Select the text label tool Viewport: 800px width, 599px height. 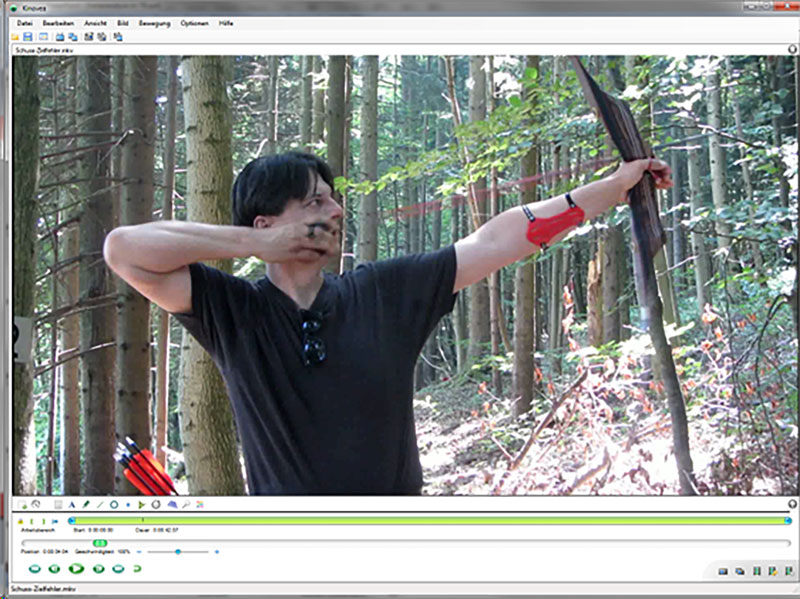tap(72, 505)
